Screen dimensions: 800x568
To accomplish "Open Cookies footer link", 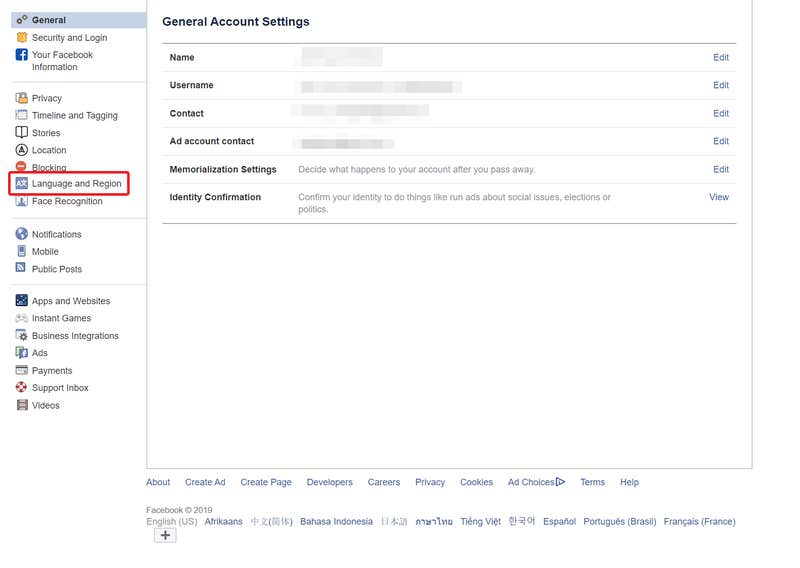I will (x=477, y=482).
